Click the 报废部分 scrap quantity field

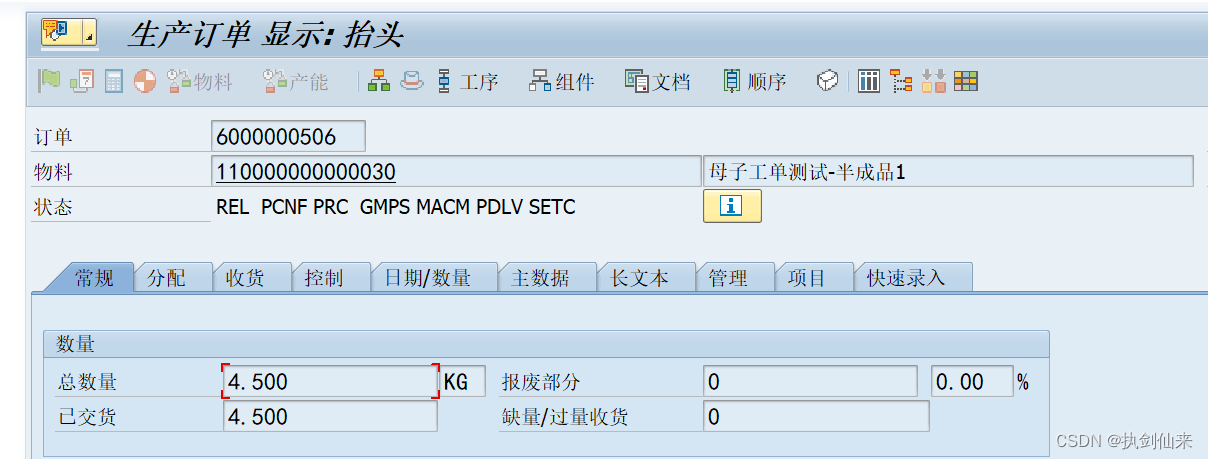point(810,381)
